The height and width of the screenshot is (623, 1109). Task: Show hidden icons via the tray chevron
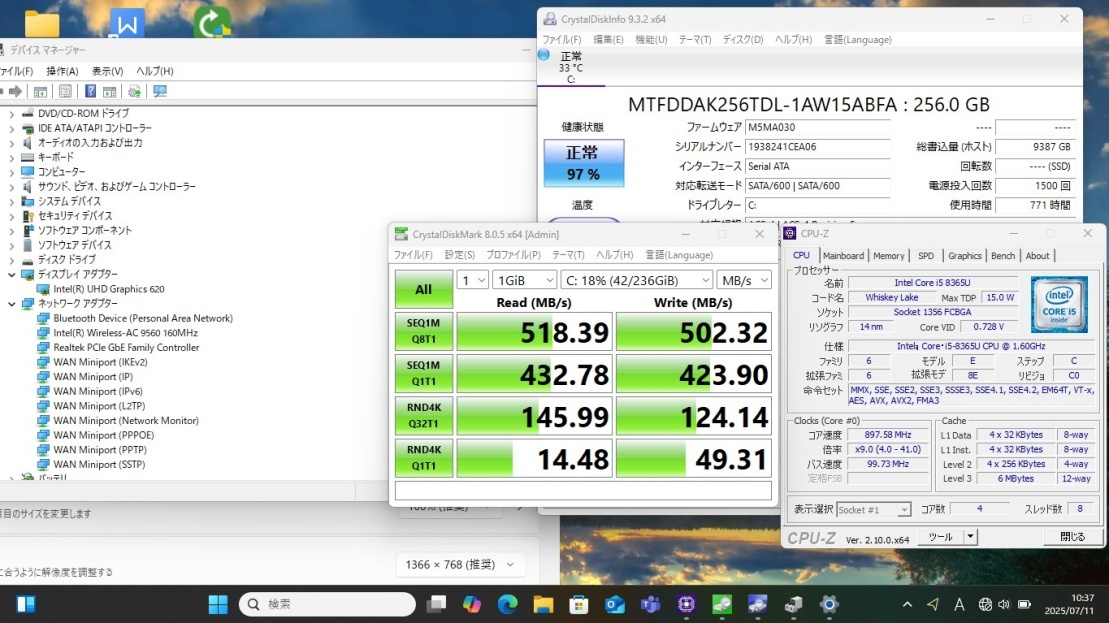[907, 604]
